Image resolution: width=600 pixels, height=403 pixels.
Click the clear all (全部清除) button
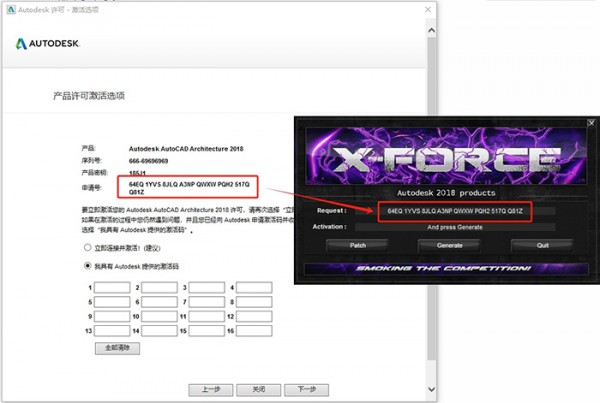[117, 348]
